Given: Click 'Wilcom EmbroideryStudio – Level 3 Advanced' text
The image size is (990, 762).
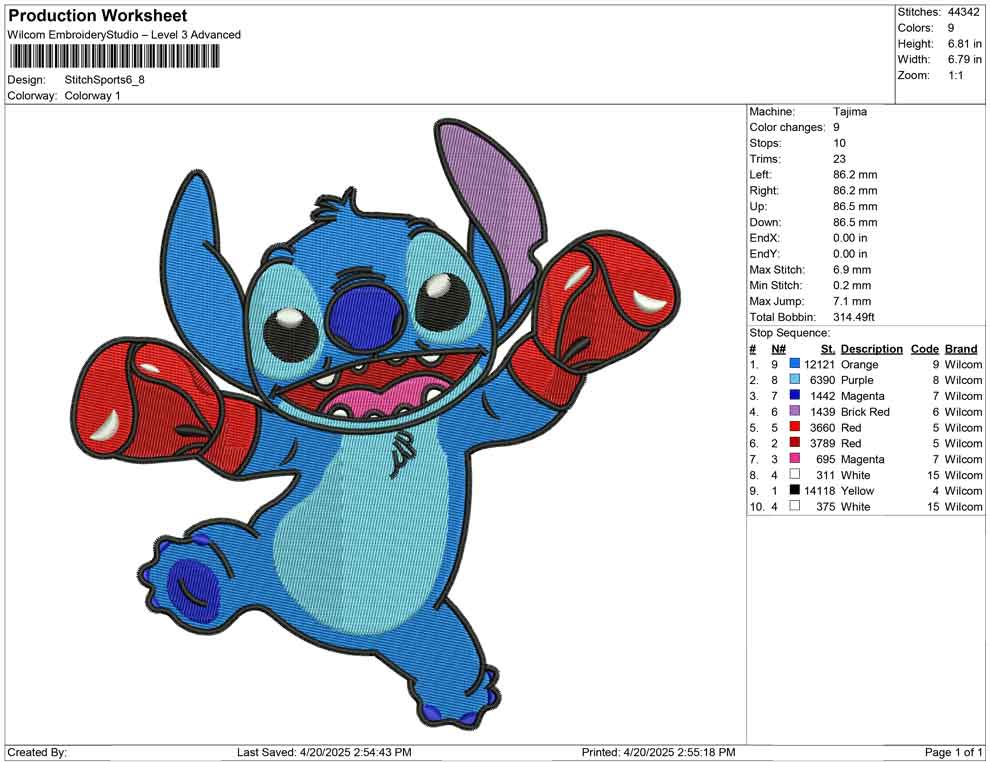Looking at the screenshot, I should pyautogui.click(x=124, y=35).
